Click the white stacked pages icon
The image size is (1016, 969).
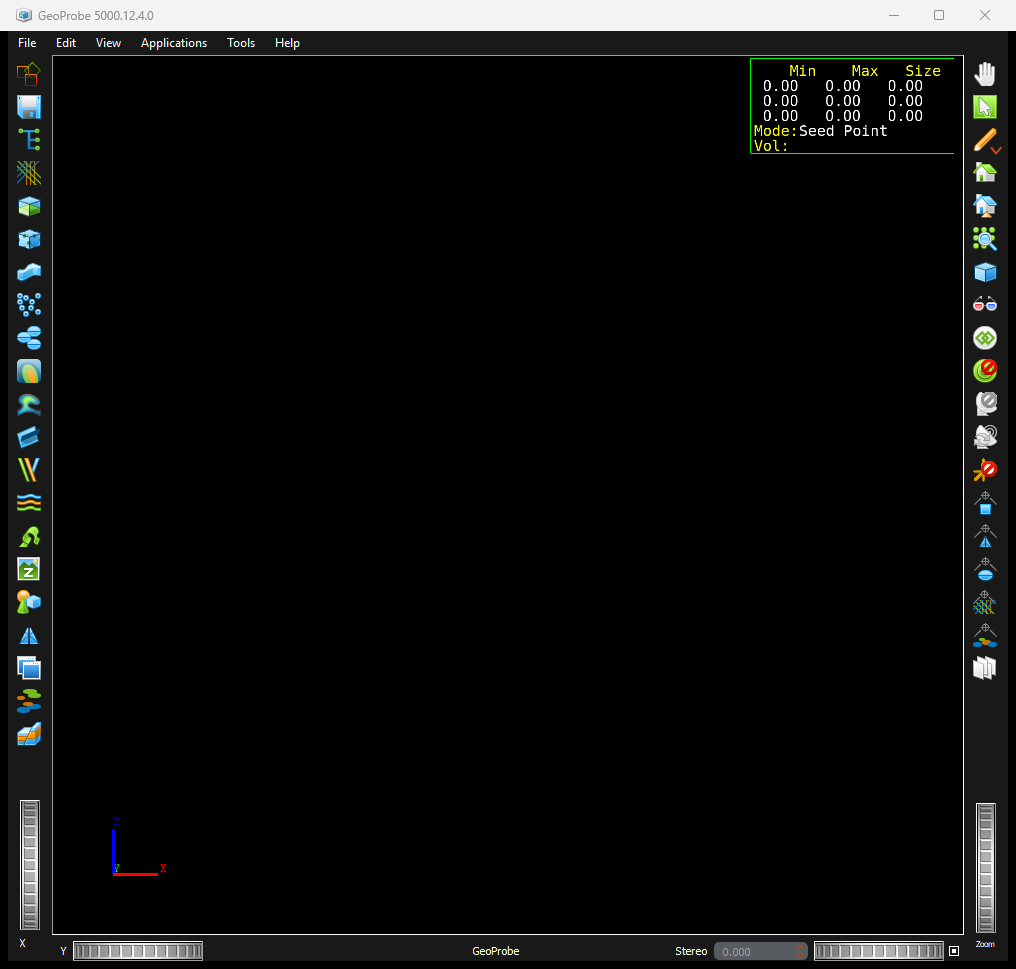click(985, 668)
